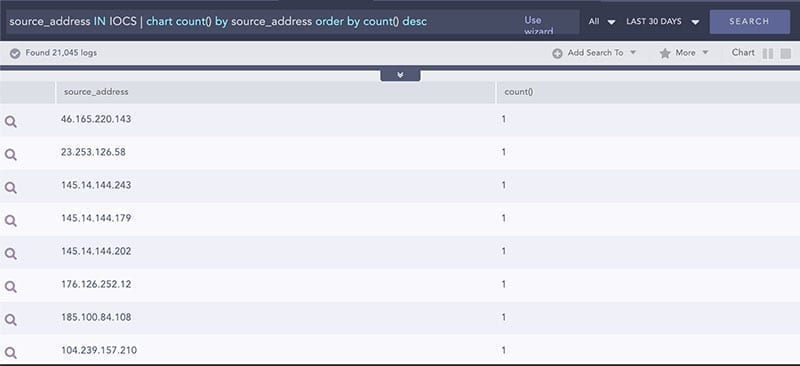Collapse panel with the double-chevron handle
The height and width of the screenshot is (366, 800).
click(401, 75)
